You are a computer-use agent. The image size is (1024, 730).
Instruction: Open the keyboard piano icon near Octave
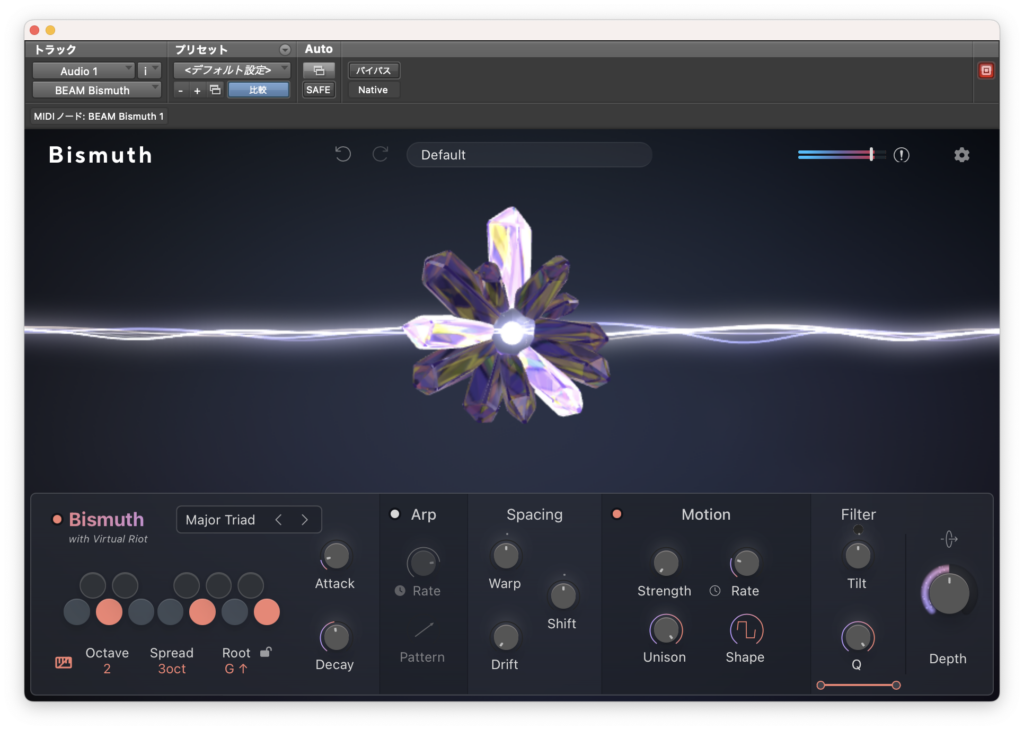(63, 663)
